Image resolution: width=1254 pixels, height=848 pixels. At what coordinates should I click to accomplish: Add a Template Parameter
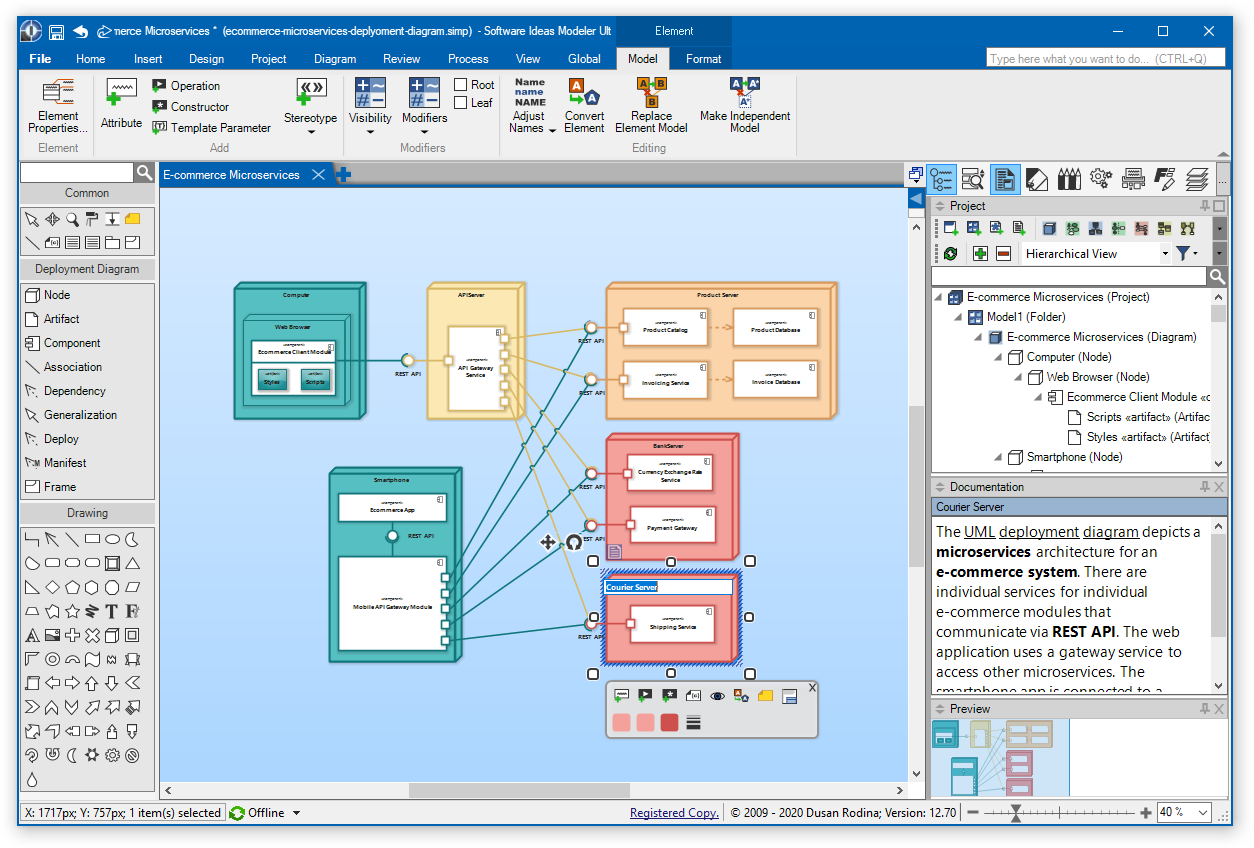pos(211,128)
